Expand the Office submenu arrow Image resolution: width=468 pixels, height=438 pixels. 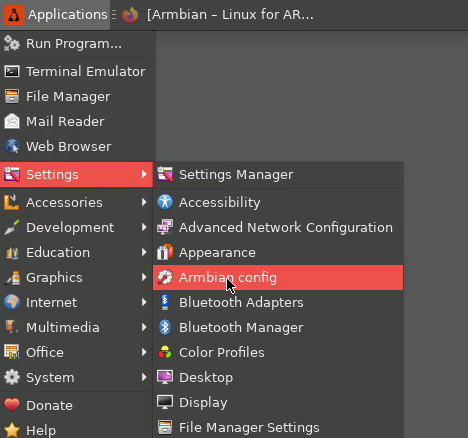(144, 352)
